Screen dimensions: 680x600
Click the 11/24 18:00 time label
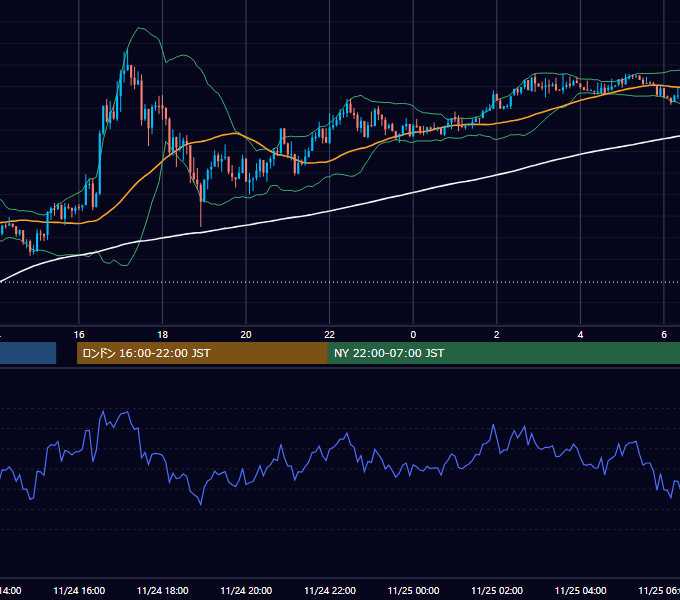pos(163,590)
